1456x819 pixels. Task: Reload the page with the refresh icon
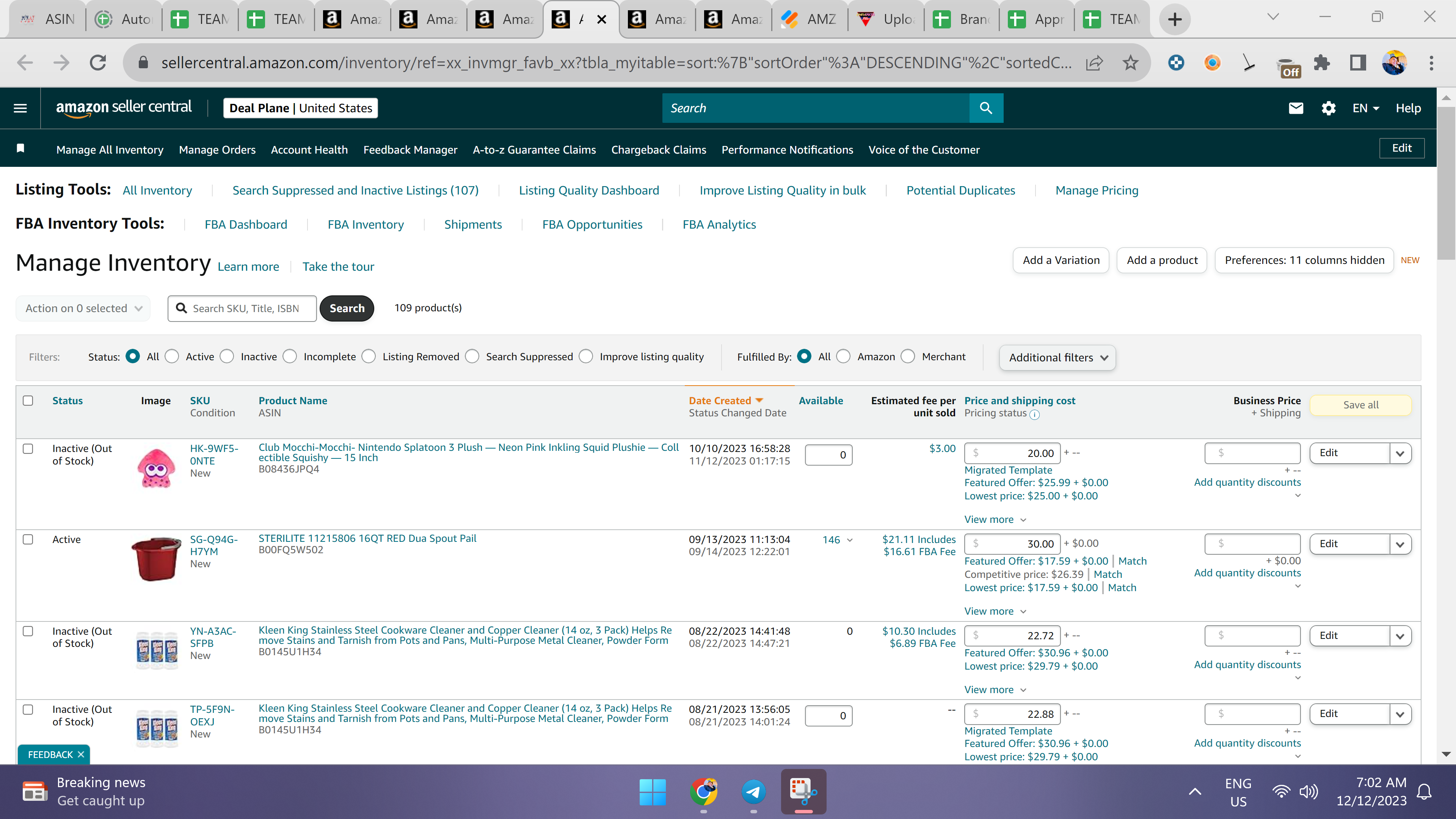[x=98, y=63]
